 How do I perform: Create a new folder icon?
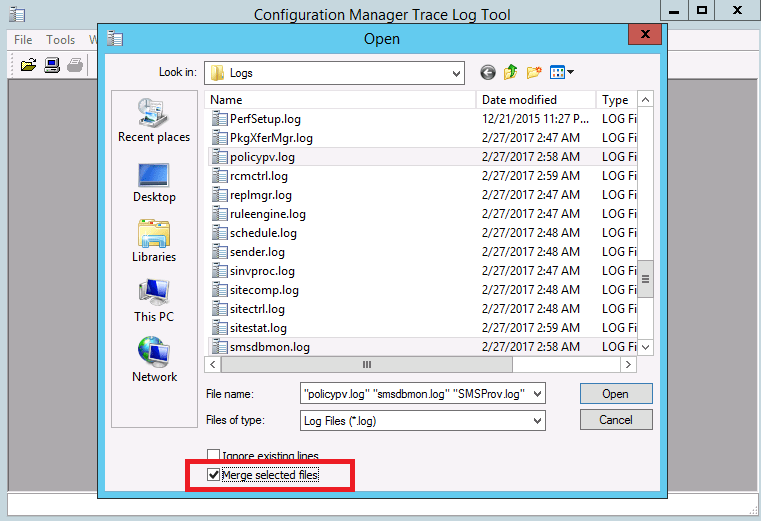(x=534, y=72)
